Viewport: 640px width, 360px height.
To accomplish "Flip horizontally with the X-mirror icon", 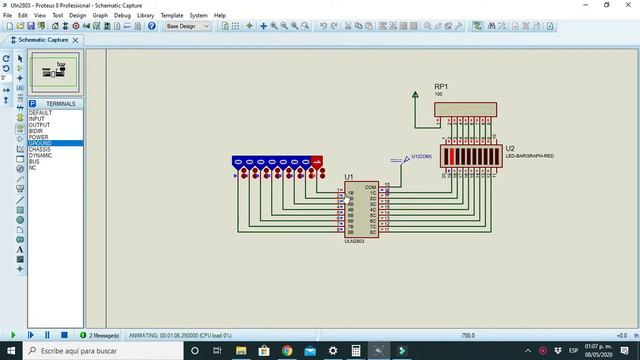I will (6, 90).
